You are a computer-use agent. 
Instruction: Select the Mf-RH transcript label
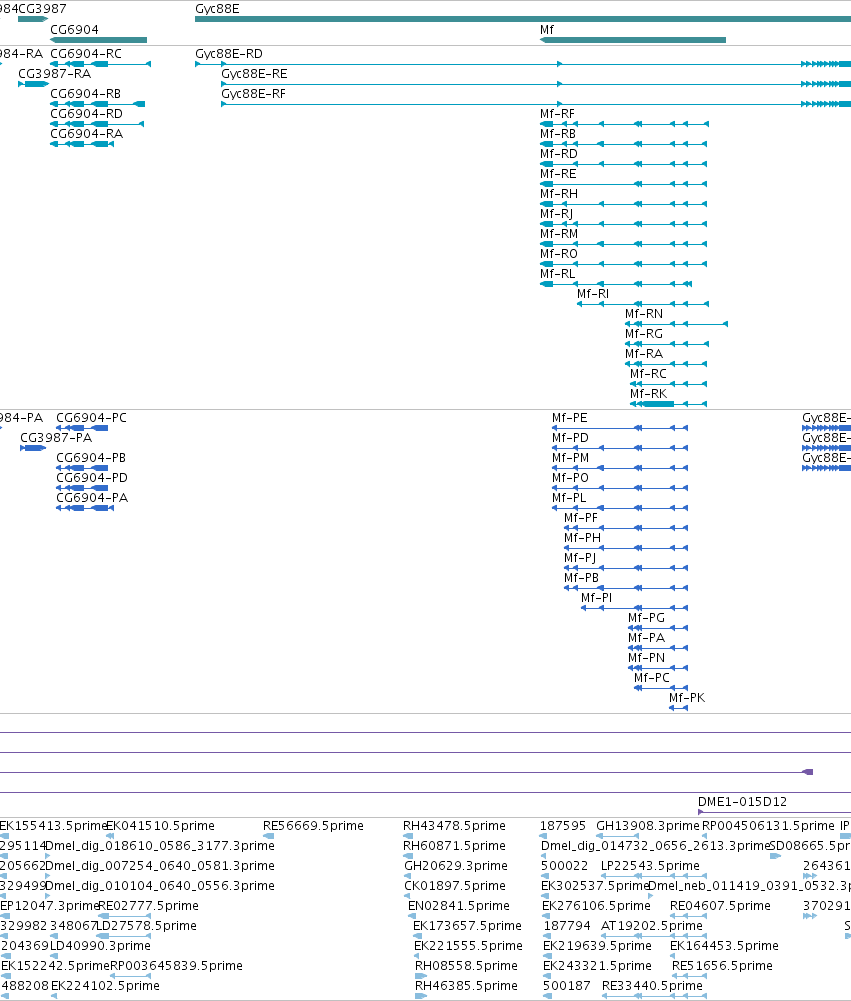click(559, 193)
